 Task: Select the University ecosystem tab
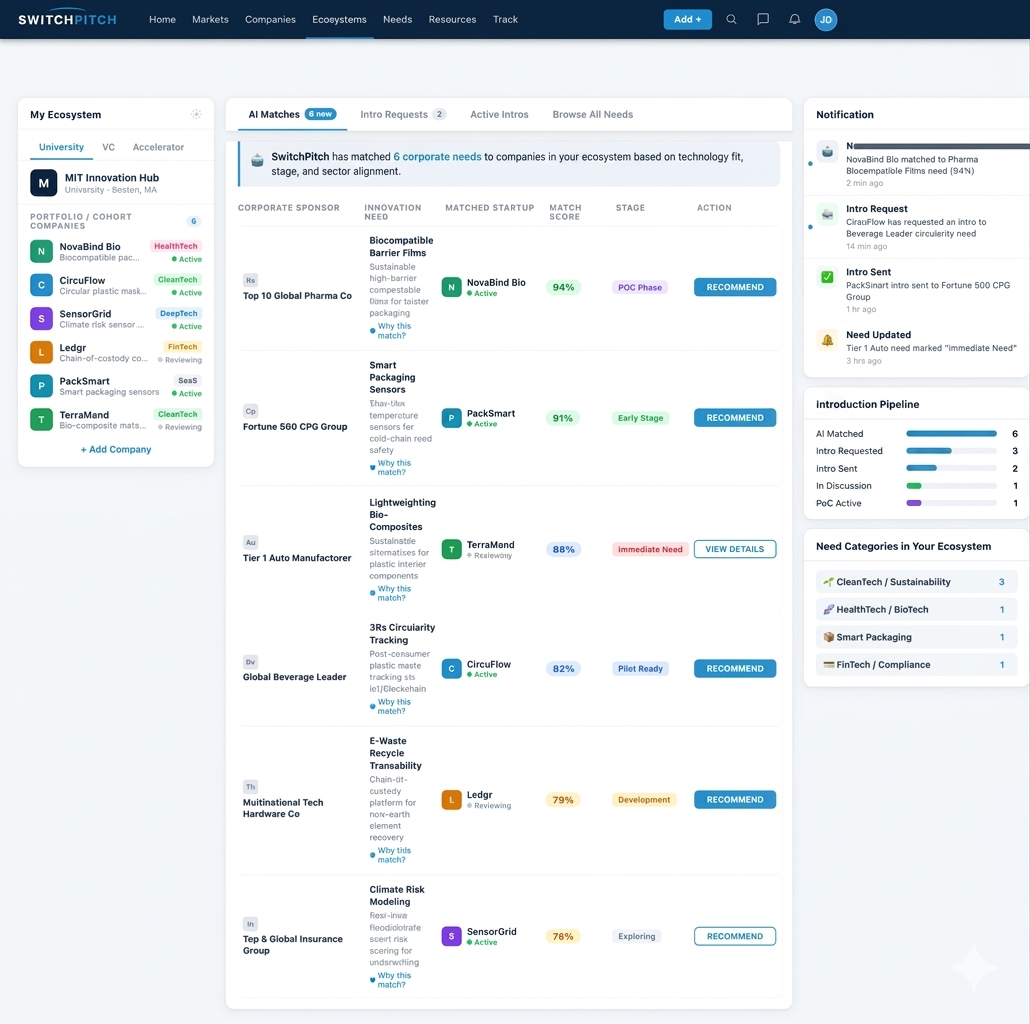click(x=61, y=147)
